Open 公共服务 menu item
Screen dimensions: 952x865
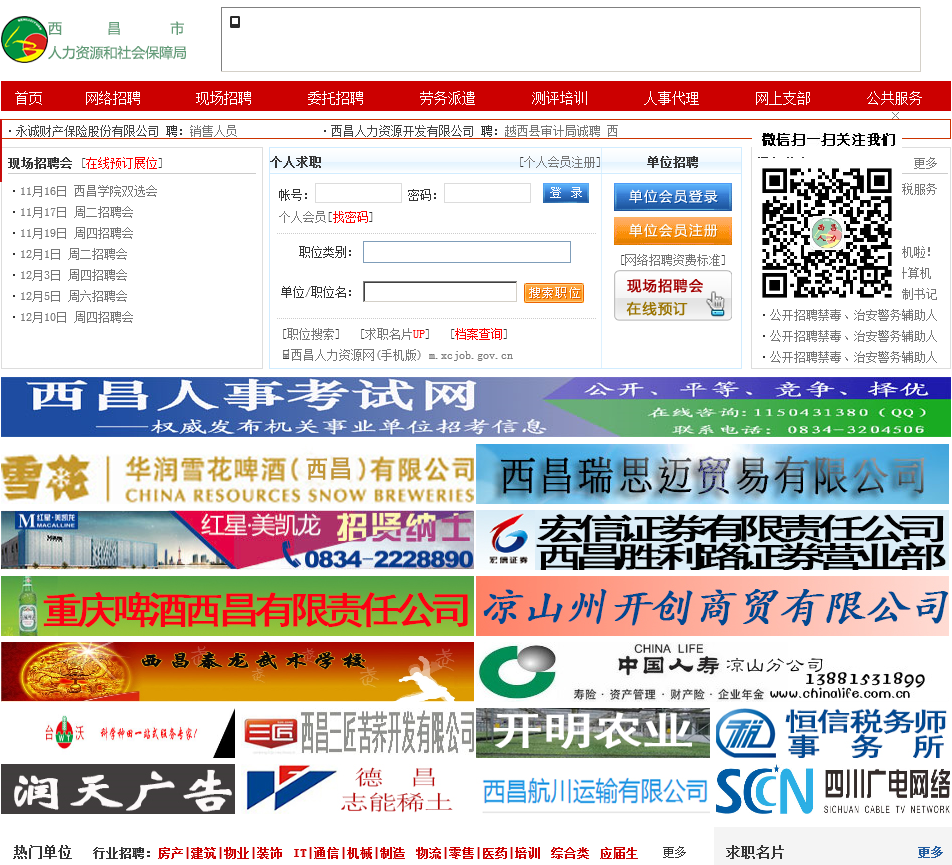tap(894, 98)
